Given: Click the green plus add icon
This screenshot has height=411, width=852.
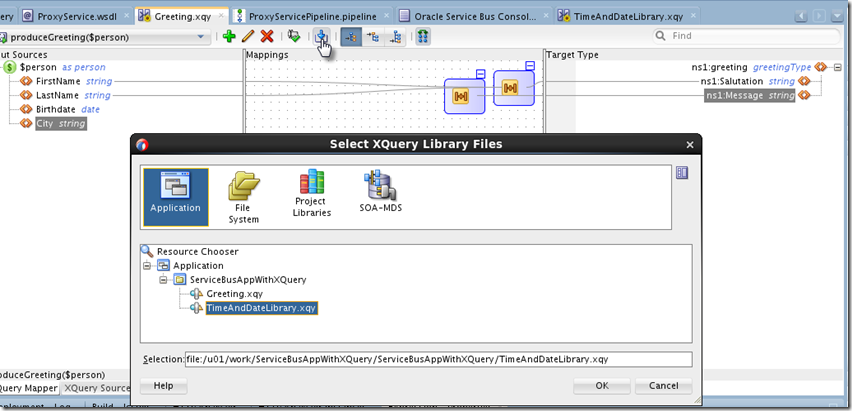Looking at the screenshot, I should 229,36.
